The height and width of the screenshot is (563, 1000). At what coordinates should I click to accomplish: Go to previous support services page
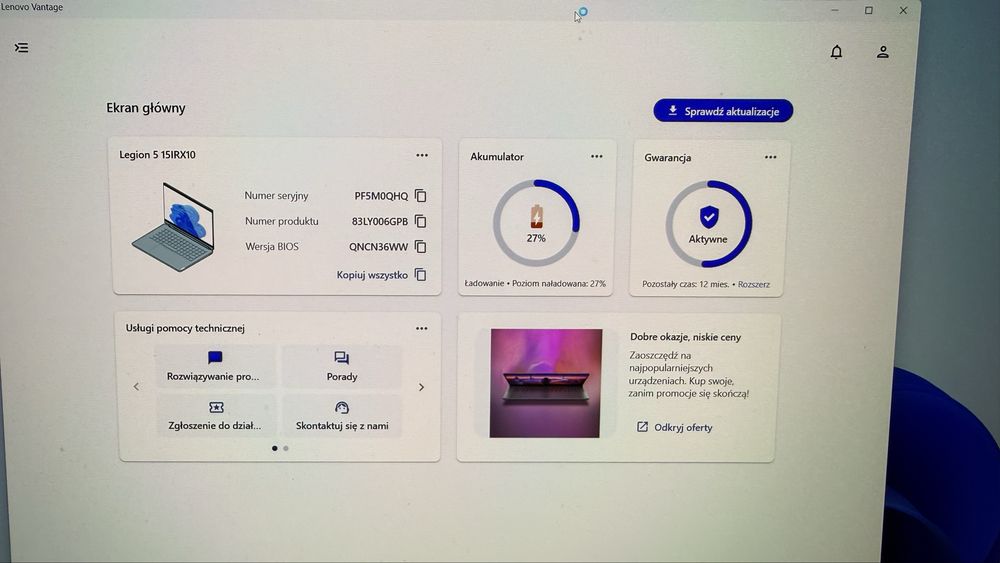pyautogui.click(x=136, y=386)
